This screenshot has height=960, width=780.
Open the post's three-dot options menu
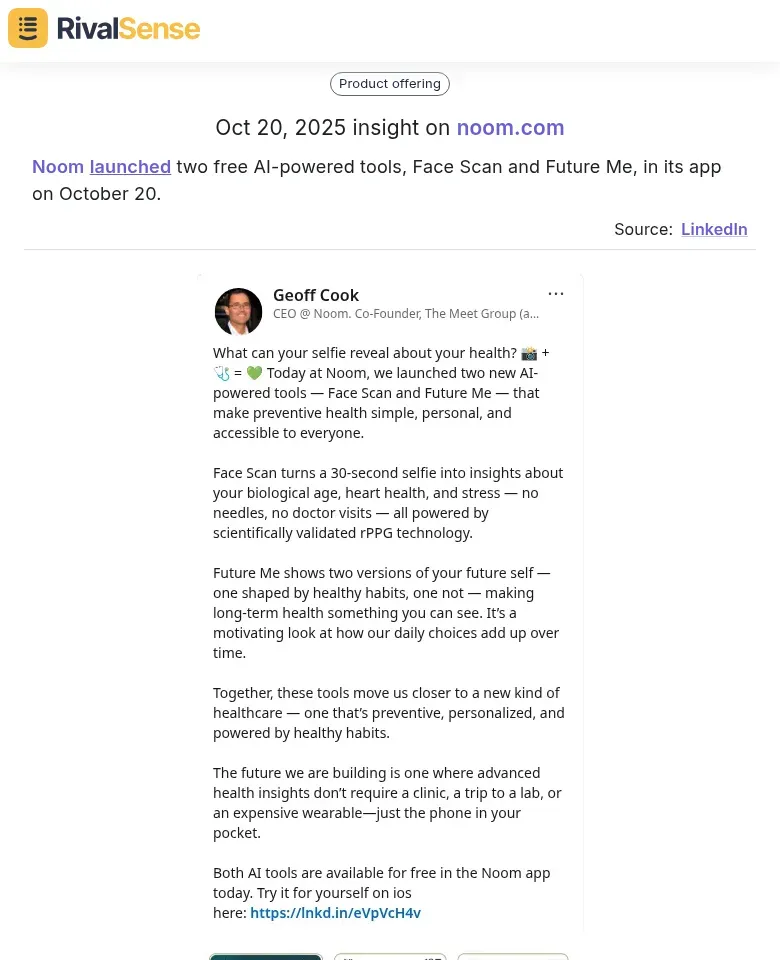[x=556, y=294]
